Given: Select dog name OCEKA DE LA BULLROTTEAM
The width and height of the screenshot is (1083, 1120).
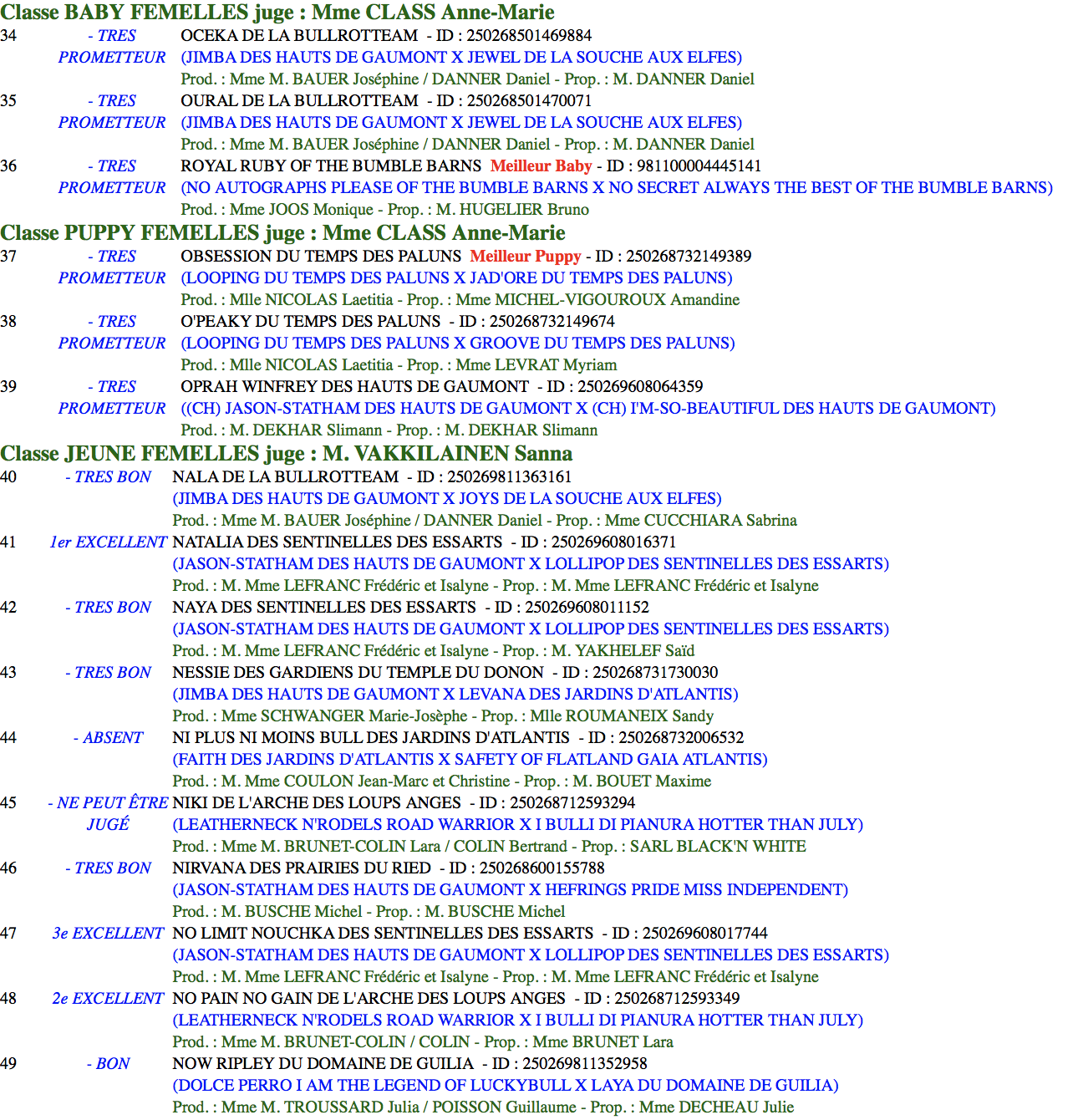Looking at the screenshot, I should click(x=299, y=35).
